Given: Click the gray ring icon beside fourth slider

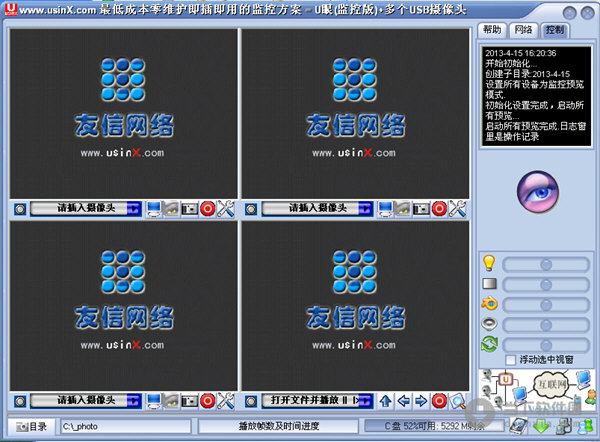Looking at the screenshot, I should coord(489,324).
